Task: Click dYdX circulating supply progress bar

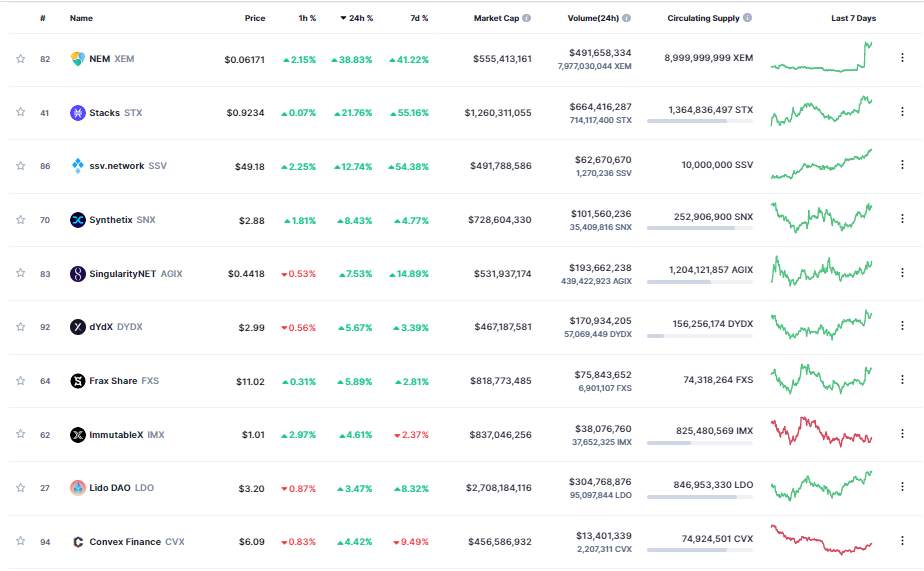Action: coord(699,336)
